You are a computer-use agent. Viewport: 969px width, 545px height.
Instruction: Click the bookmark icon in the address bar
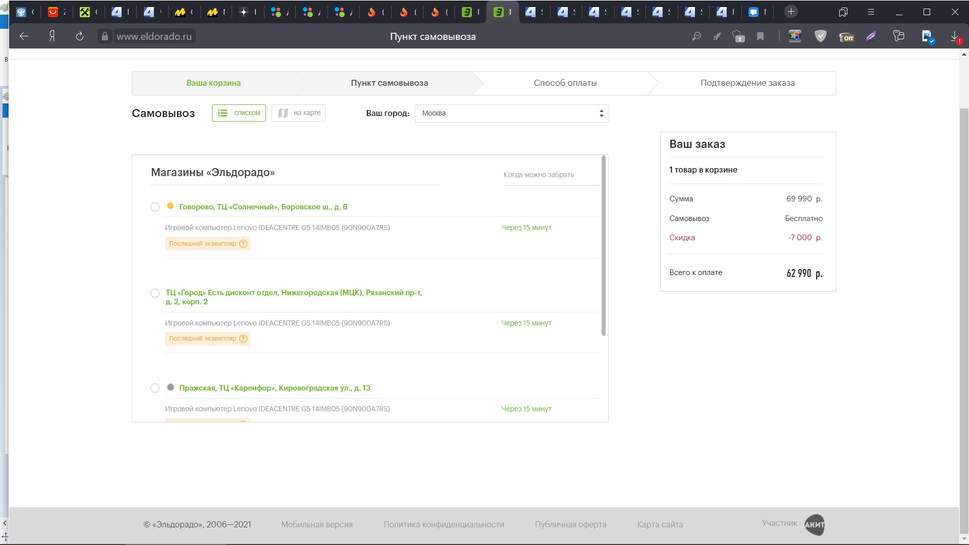point(760,36)
